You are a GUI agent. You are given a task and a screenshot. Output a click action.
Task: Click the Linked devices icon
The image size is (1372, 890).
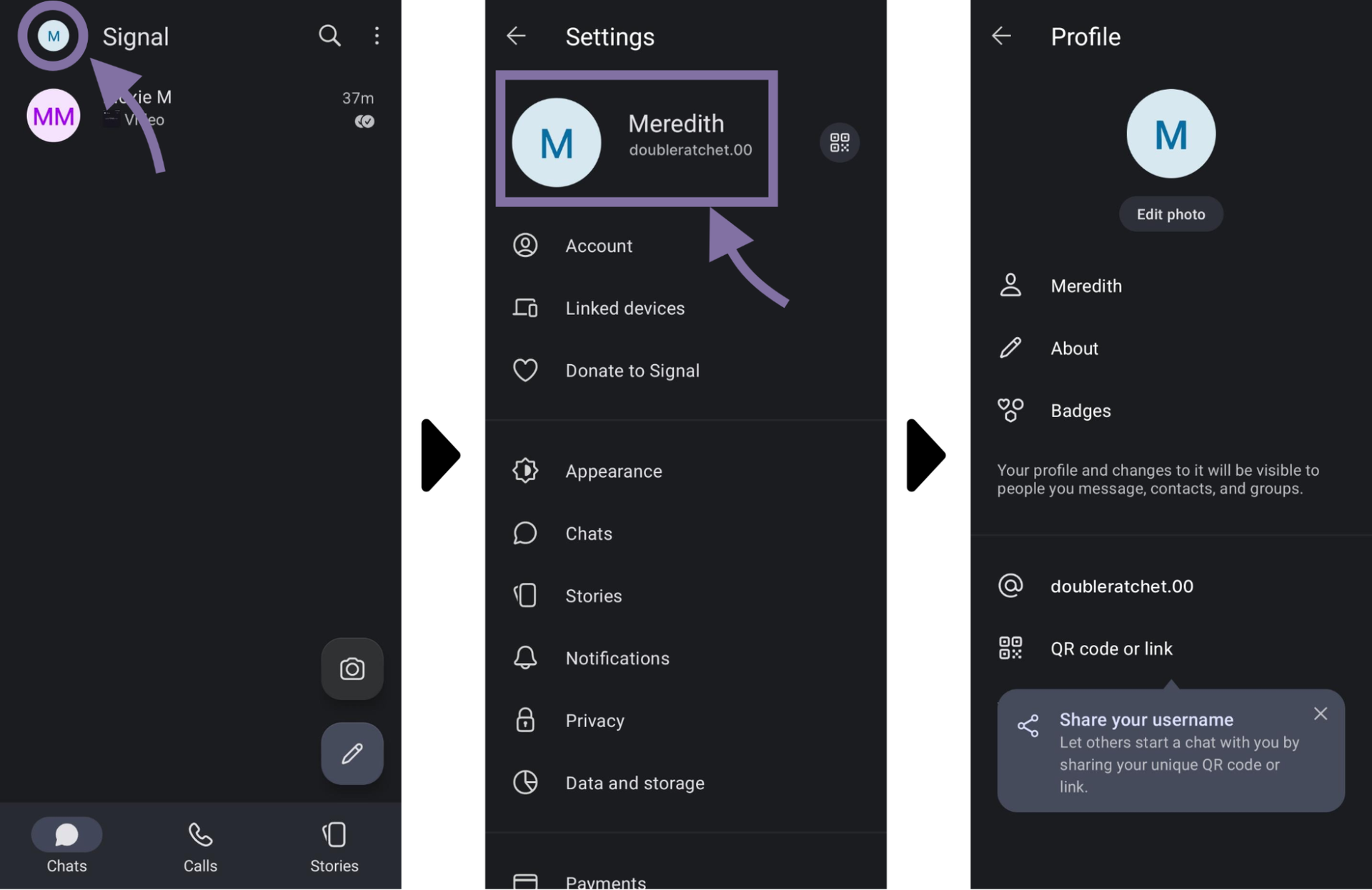click(x=525, y=308)
